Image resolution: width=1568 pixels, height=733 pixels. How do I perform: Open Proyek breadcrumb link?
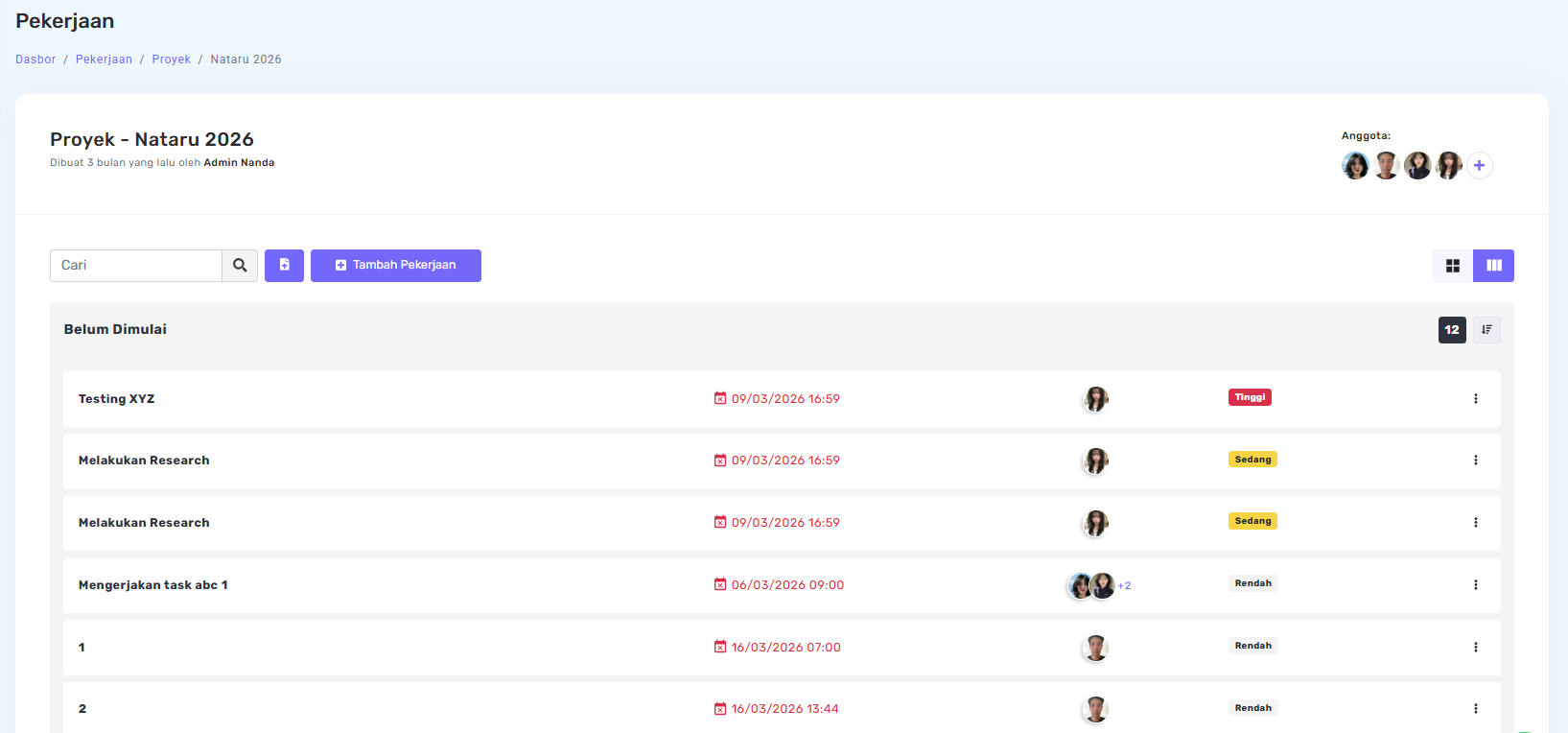coord(171,59)
